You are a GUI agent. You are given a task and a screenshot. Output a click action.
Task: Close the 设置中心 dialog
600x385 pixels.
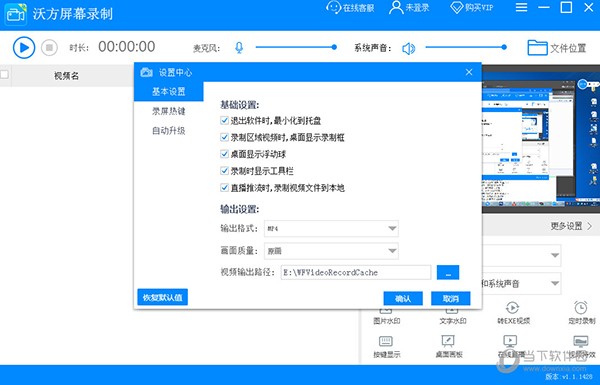469,72
